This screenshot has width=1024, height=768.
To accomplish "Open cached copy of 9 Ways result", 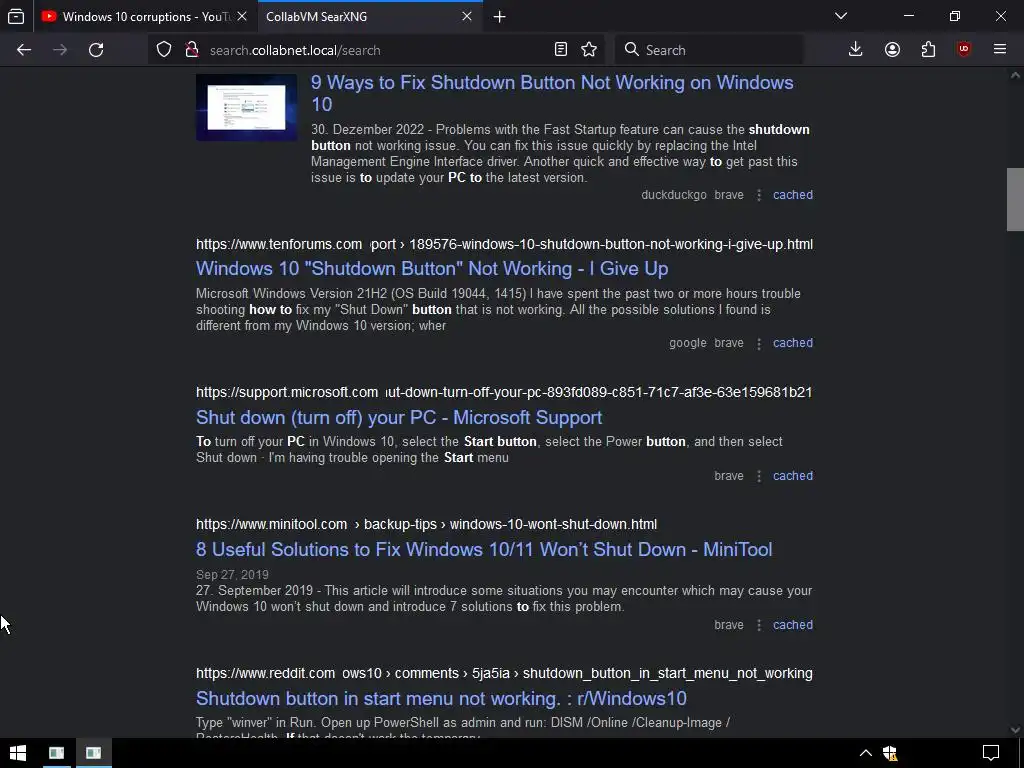I will 793,195.
